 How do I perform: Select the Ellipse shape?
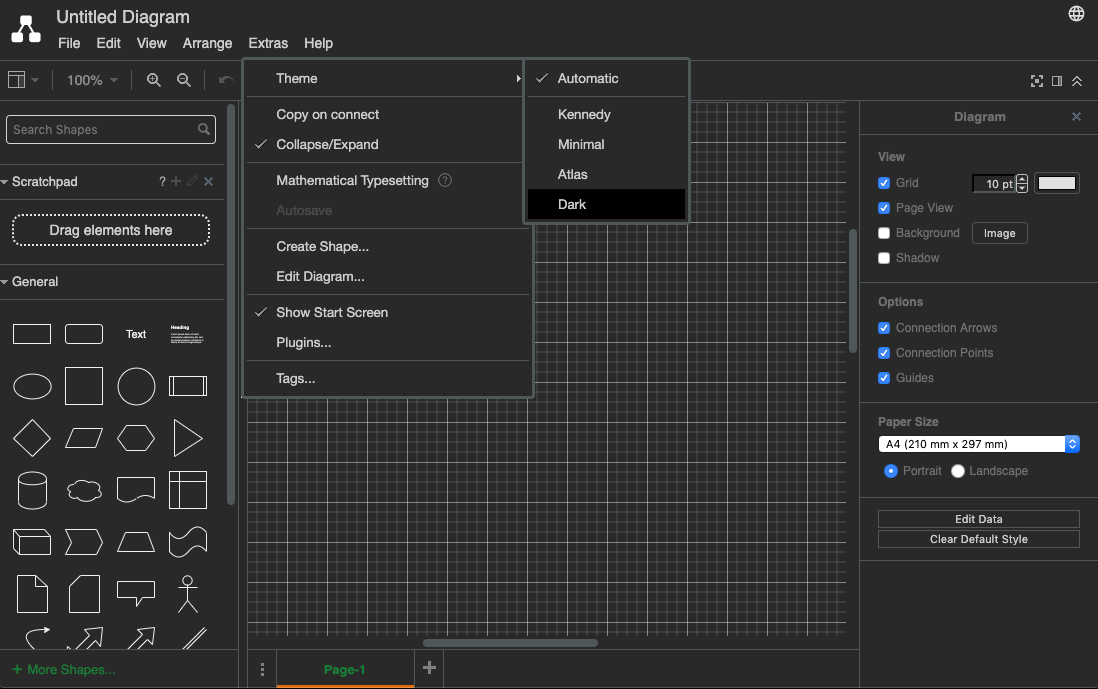click(32, 386)
